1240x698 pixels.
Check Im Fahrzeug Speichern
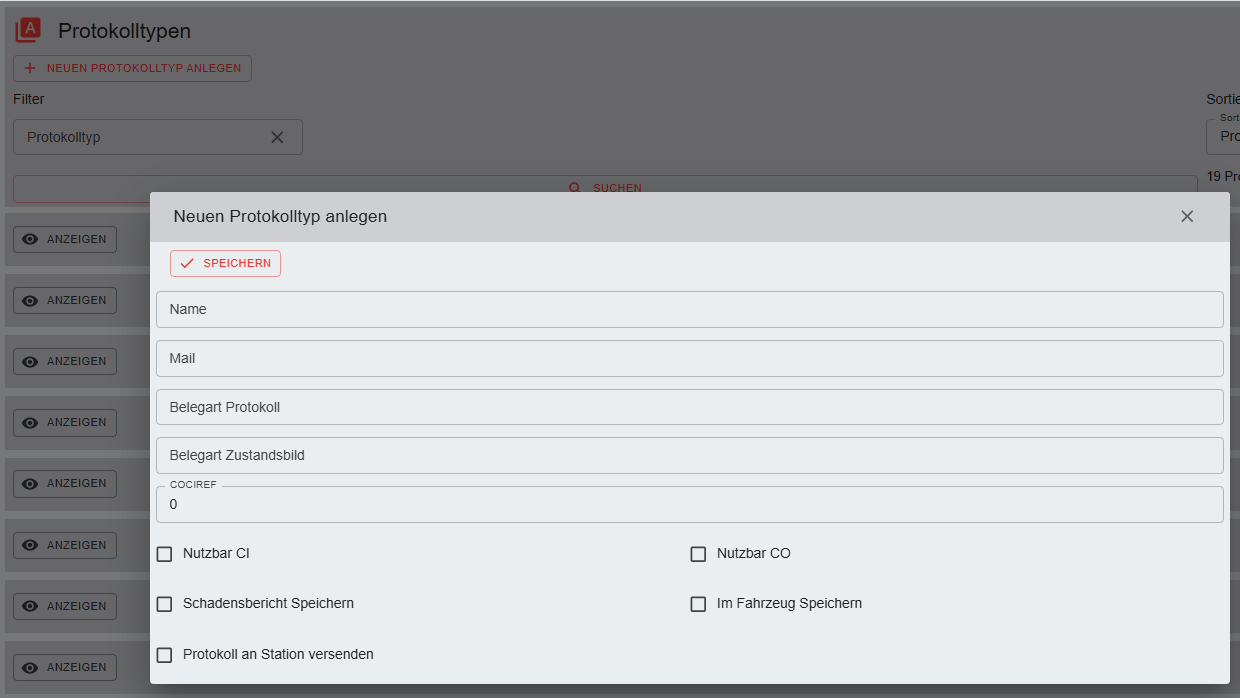pos(699,604)
